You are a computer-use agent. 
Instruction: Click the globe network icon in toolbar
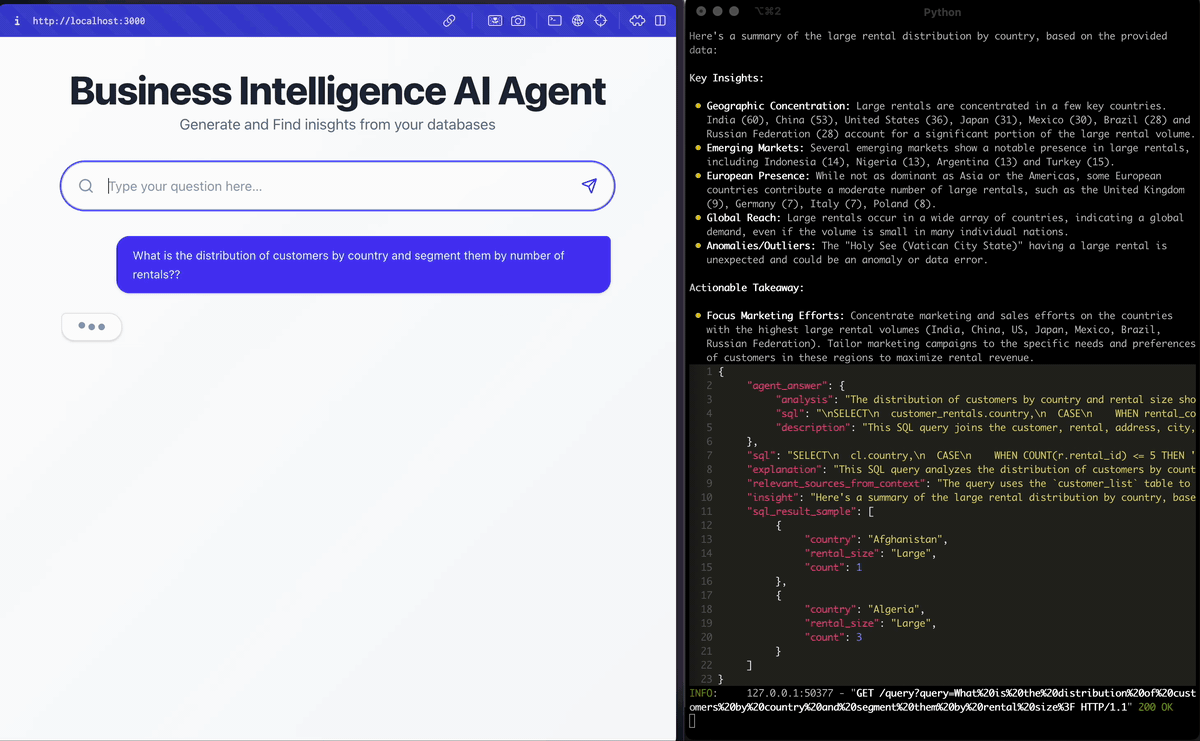(577, 20)
